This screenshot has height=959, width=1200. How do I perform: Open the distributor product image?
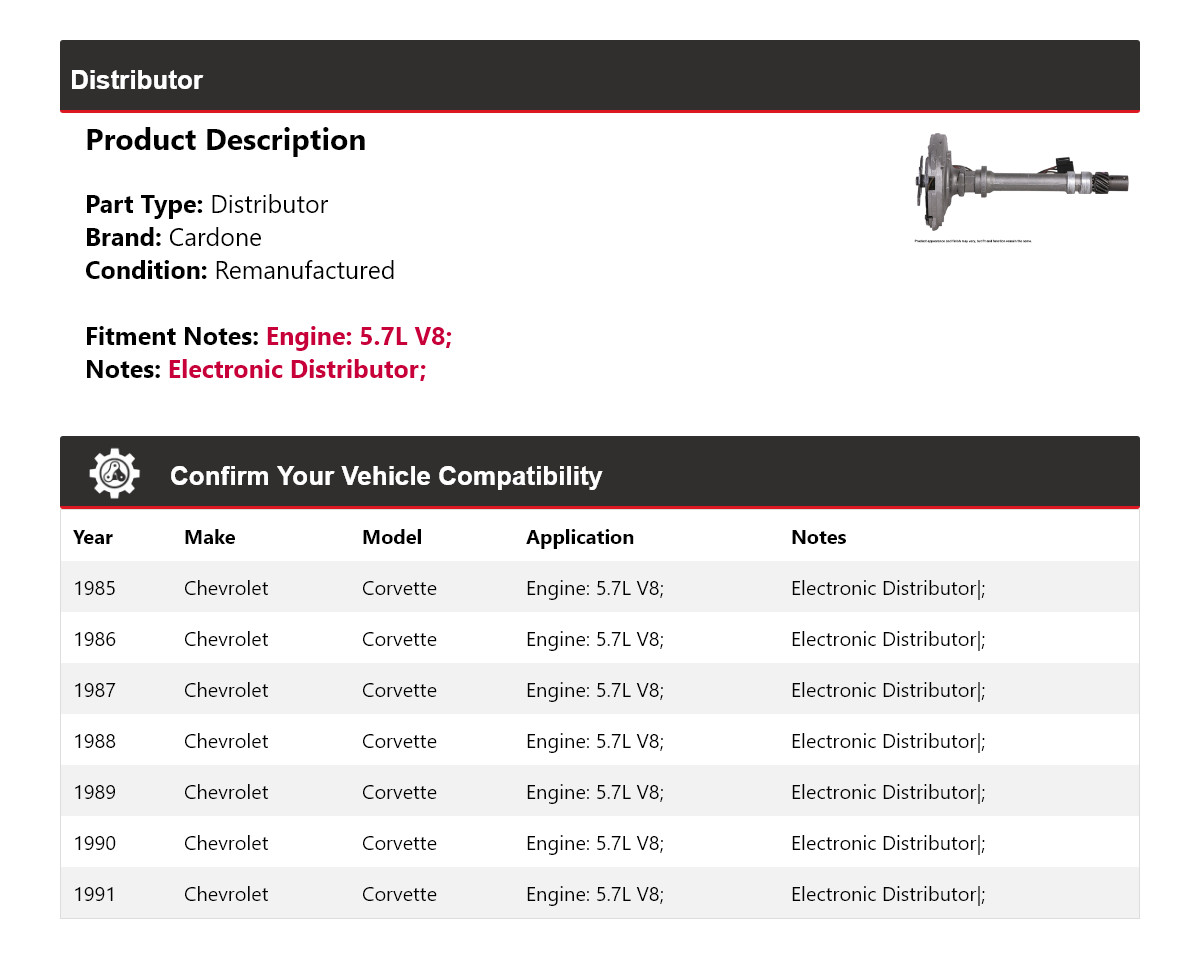click(1021, 186)
